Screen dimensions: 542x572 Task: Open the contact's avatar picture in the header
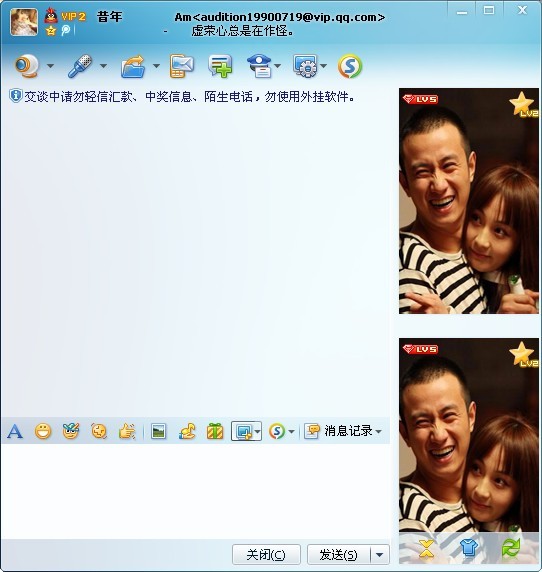pyautogui.click(x=24, y=22)
